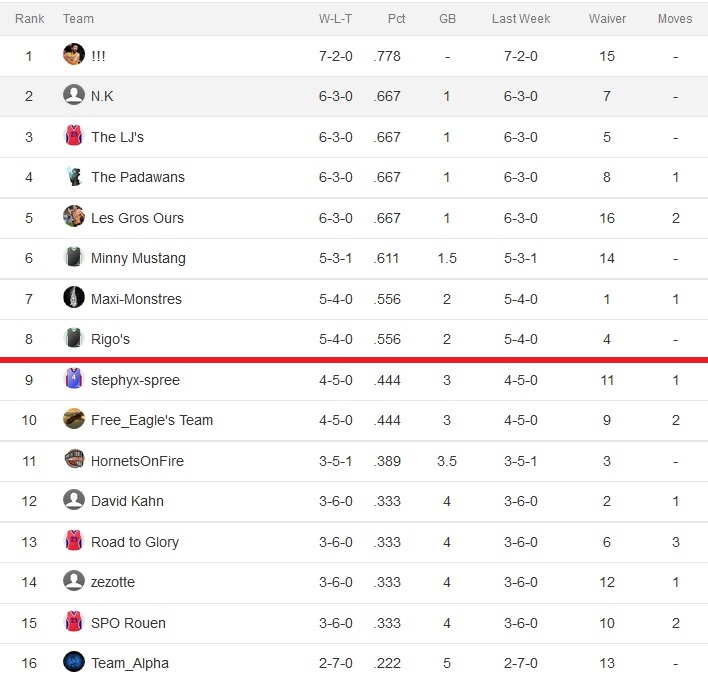Click the Moves column header
This screenshot has height=684, width=708.
pos(675,19)
